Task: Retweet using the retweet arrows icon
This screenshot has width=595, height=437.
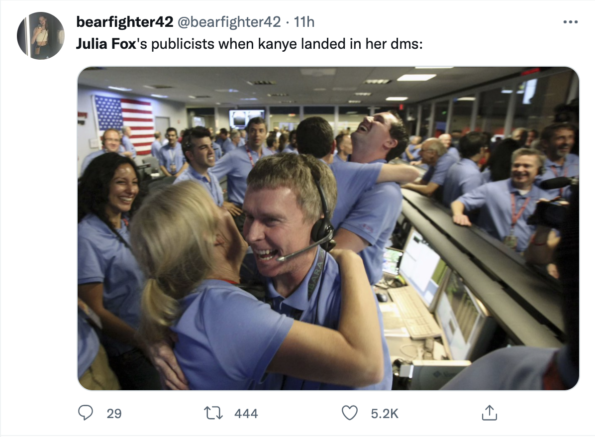Action: [x=213, y=413]
